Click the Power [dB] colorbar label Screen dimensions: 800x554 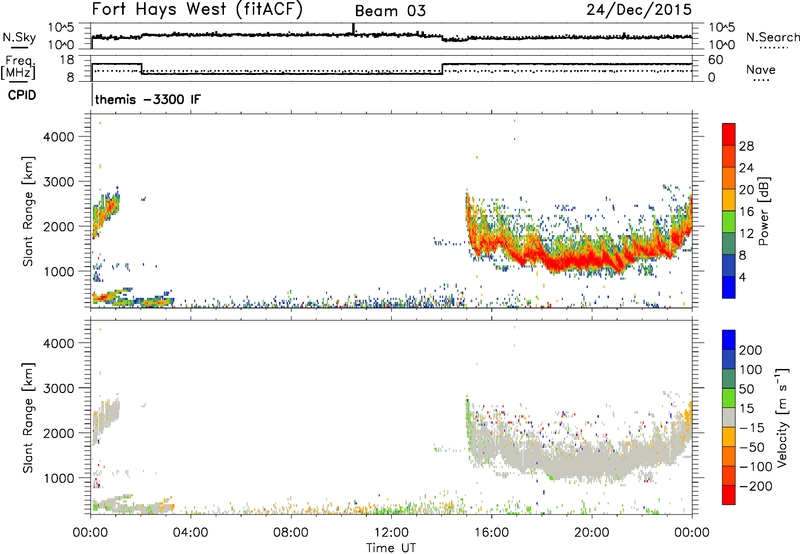[764, 211]
